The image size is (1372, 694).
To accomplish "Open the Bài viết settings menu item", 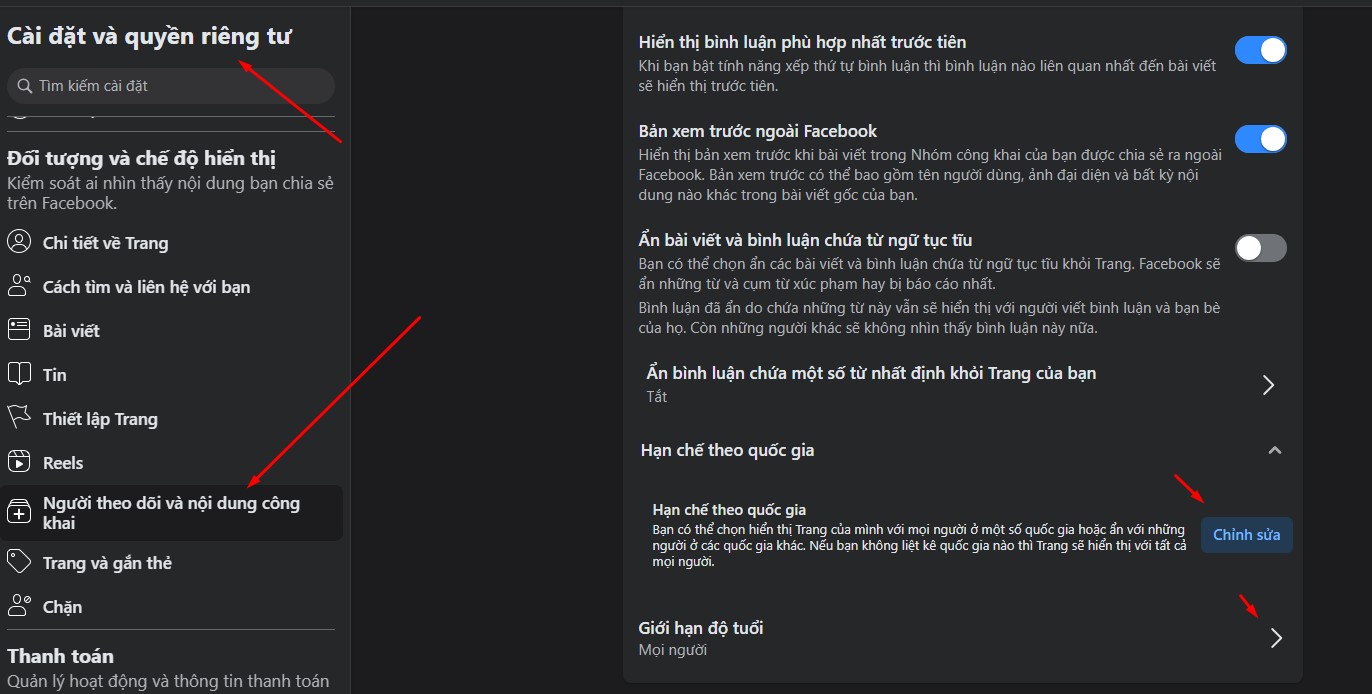I will click(x=172, y=330).
